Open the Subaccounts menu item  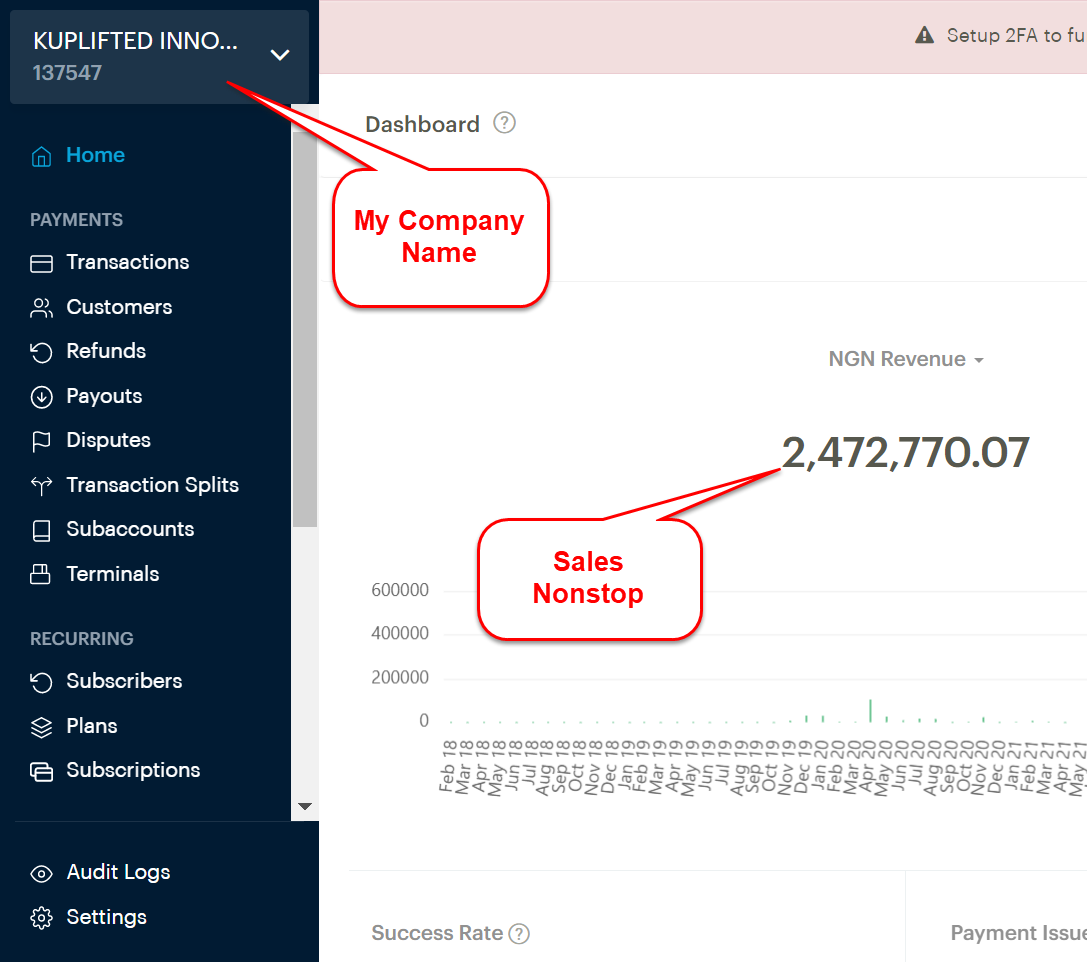click(130, 530)
